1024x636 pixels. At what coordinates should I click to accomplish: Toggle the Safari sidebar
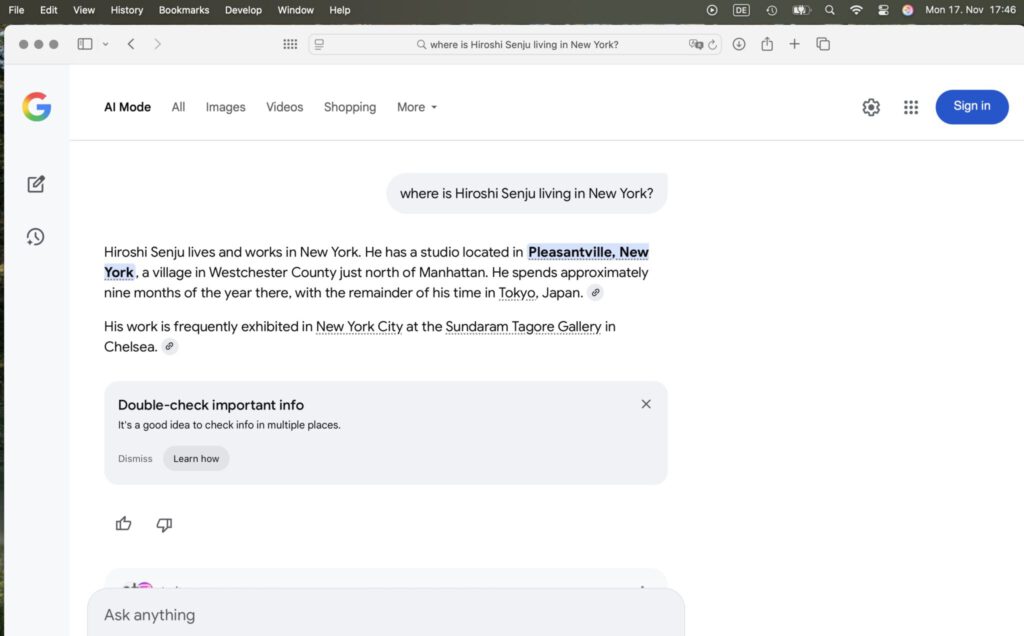tap(85, 44)
